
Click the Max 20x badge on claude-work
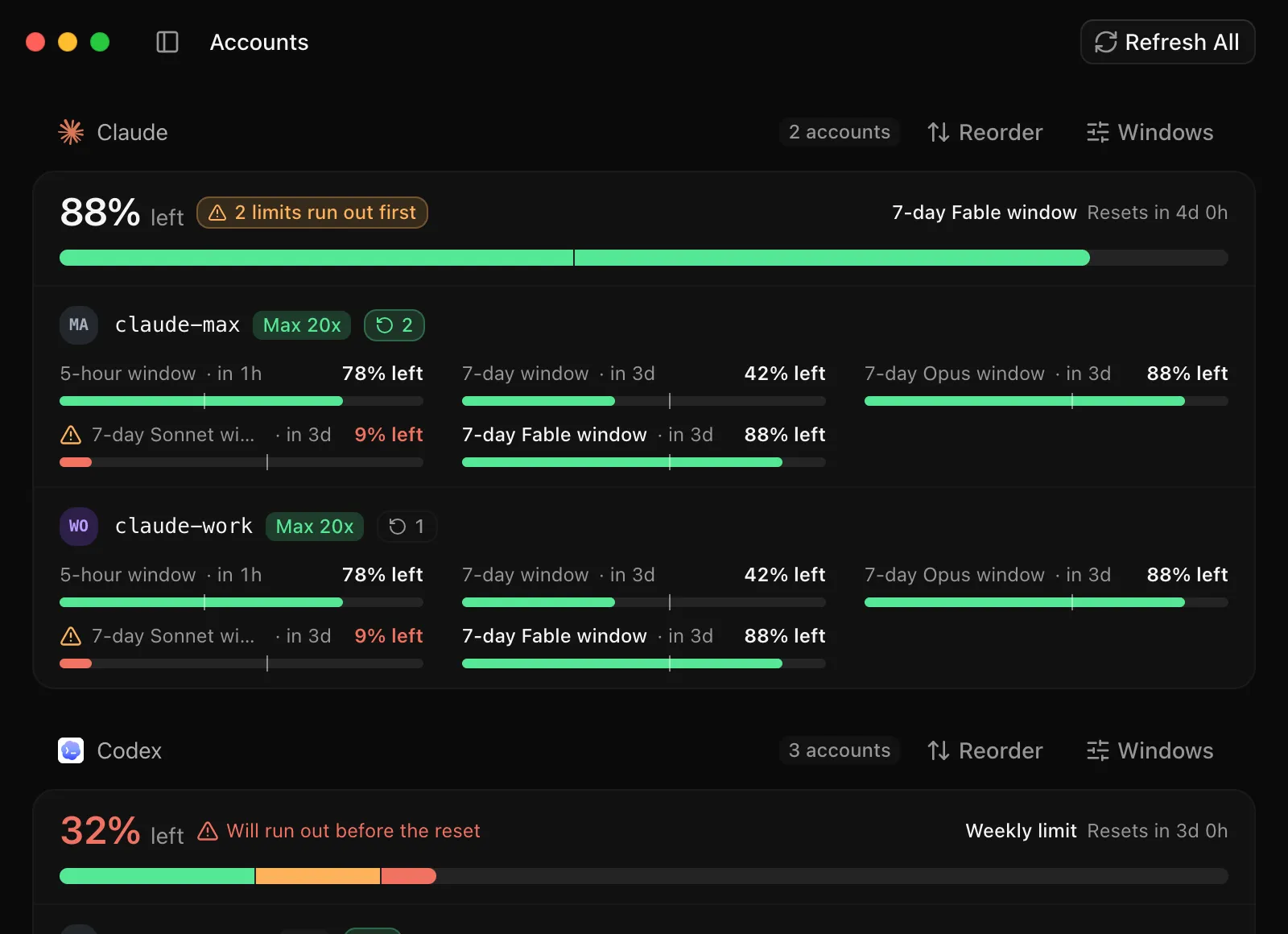click(x=315, y=527)
